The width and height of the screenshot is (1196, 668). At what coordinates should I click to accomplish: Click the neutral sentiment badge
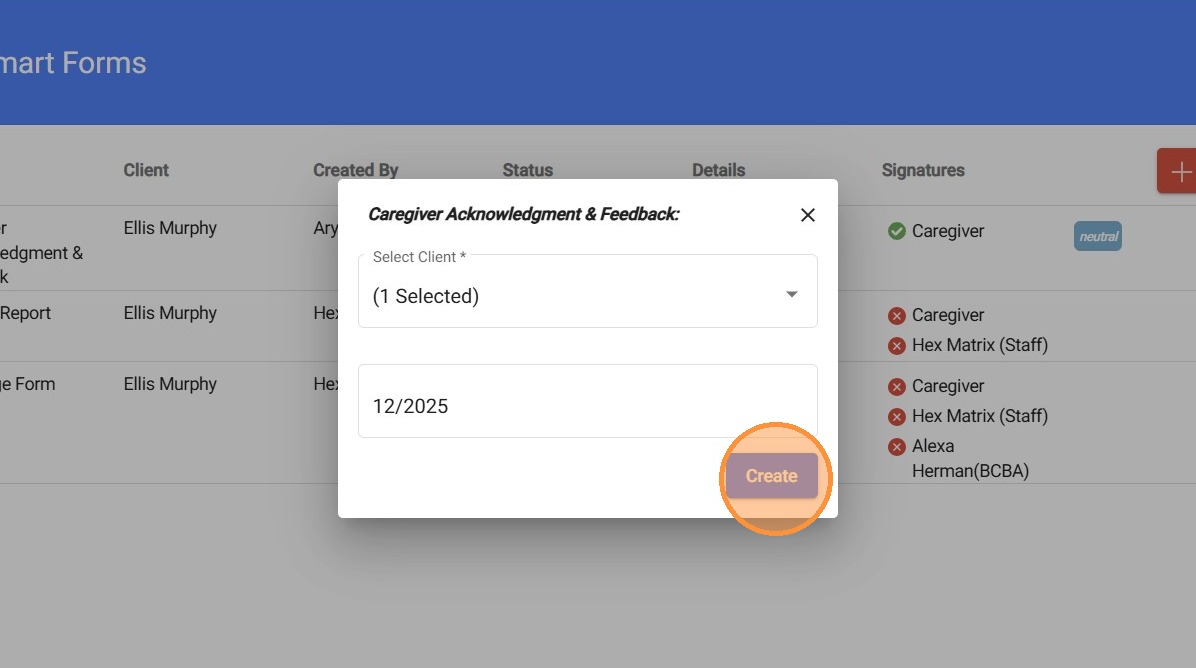coord(1097,236)
